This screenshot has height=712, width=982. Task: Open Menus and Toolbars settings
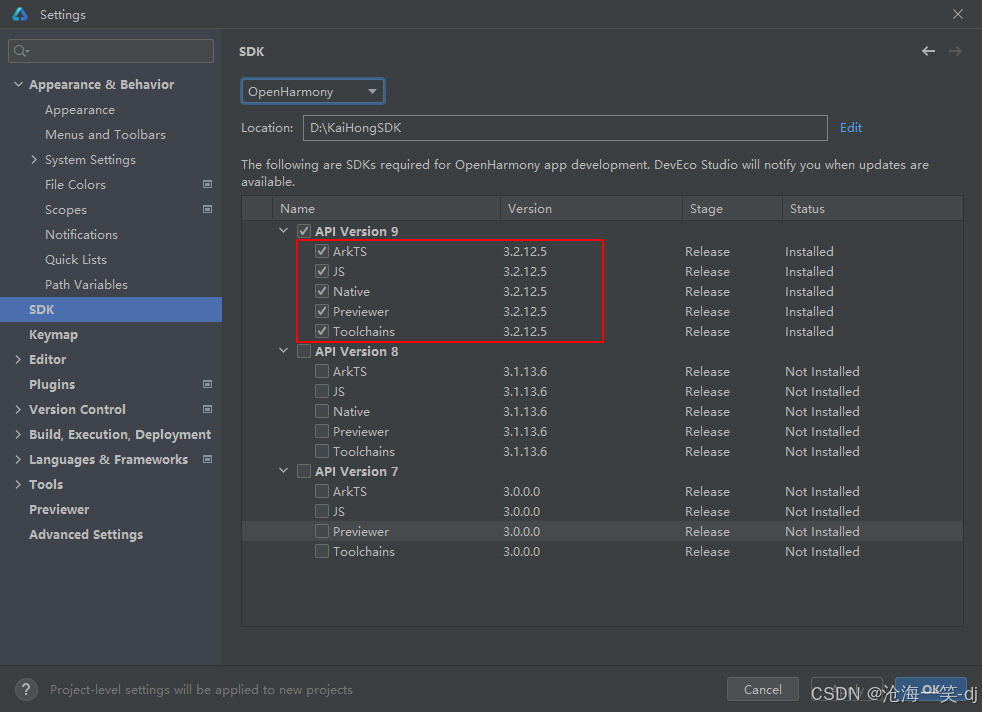[x=105, y=135]
